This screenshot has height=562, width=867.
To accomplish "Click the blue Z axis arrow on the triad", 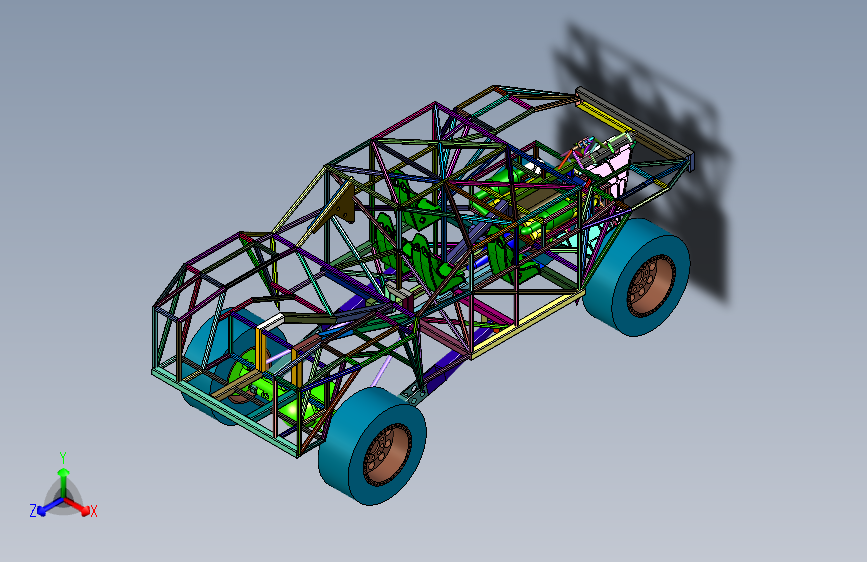I will pos(49,507).
